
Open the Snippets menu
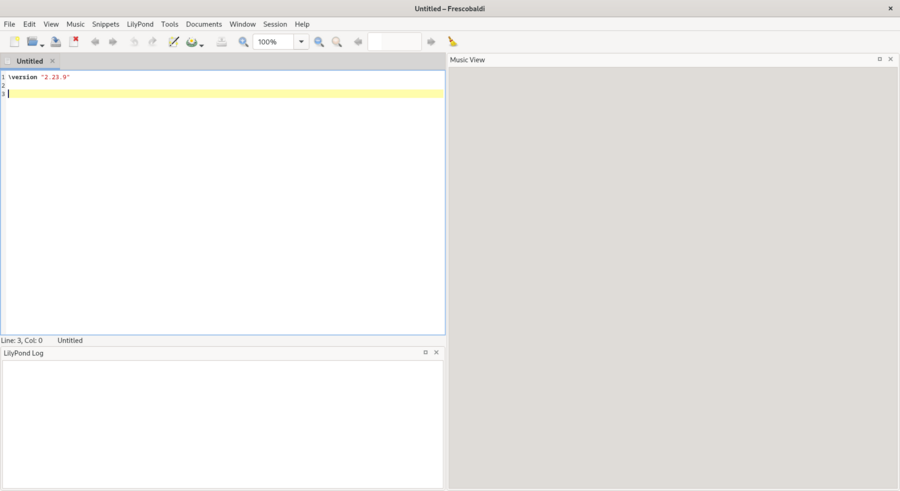point(105,24)
